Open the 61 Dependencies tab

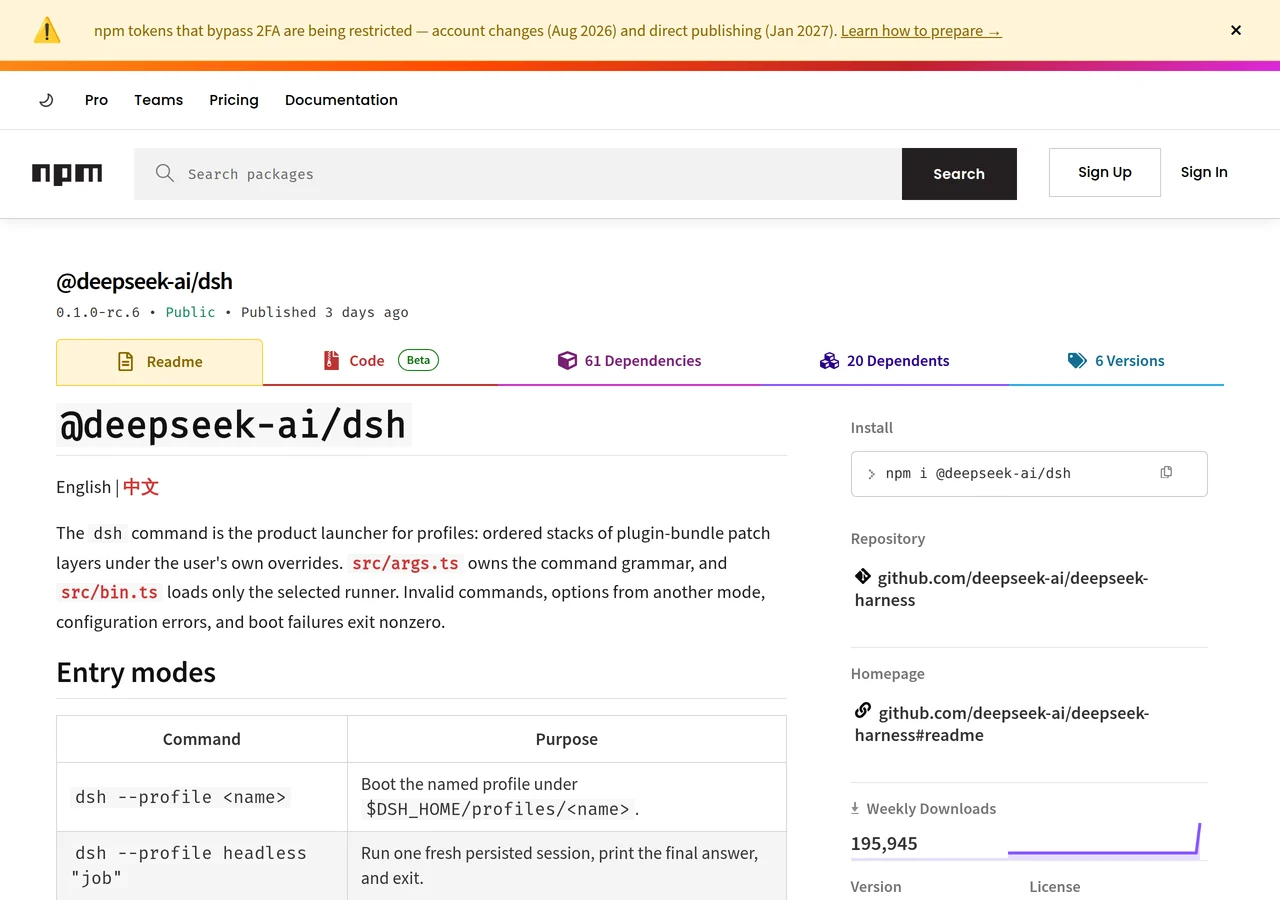click(629, 361)
